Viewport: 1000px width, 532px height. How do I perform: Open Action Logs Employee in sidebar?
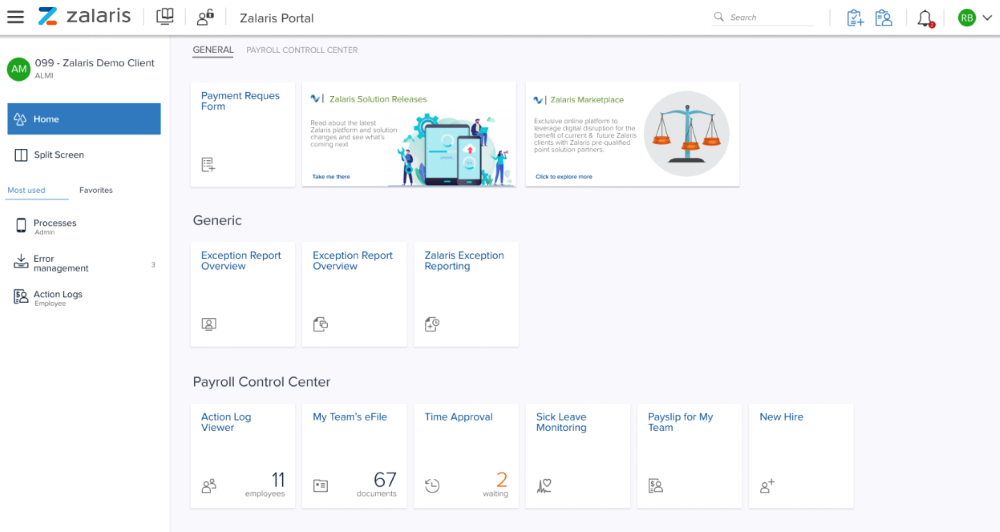pos(84,298)
